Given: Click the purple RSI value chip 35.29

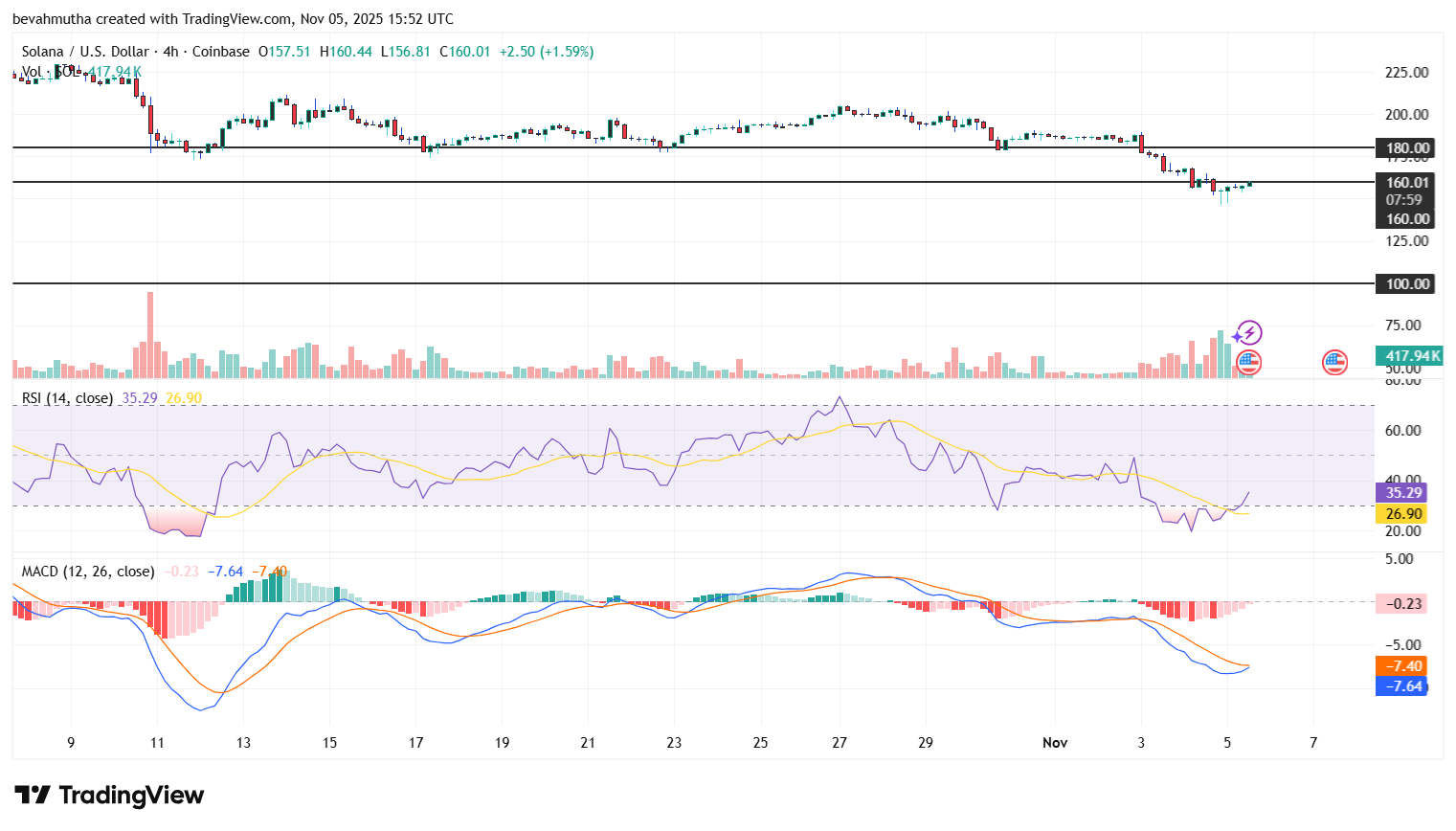Looking at the screenshot, I should 1401,493.
